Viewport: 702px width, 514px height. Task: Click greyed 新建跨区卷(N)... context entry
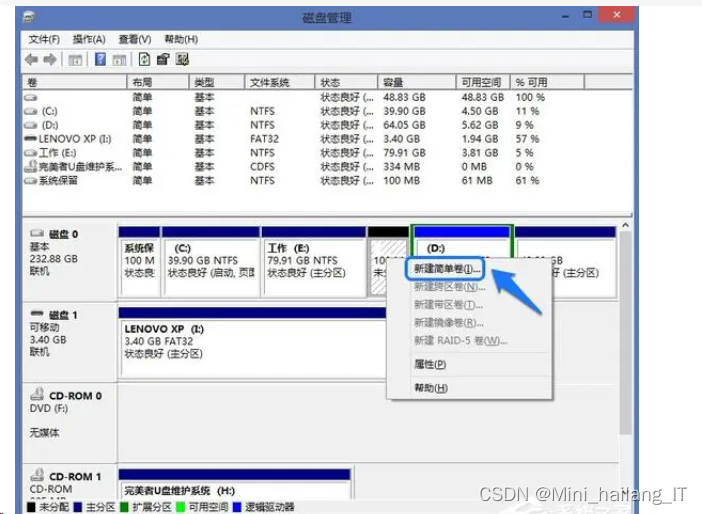(x=449, y=287)
